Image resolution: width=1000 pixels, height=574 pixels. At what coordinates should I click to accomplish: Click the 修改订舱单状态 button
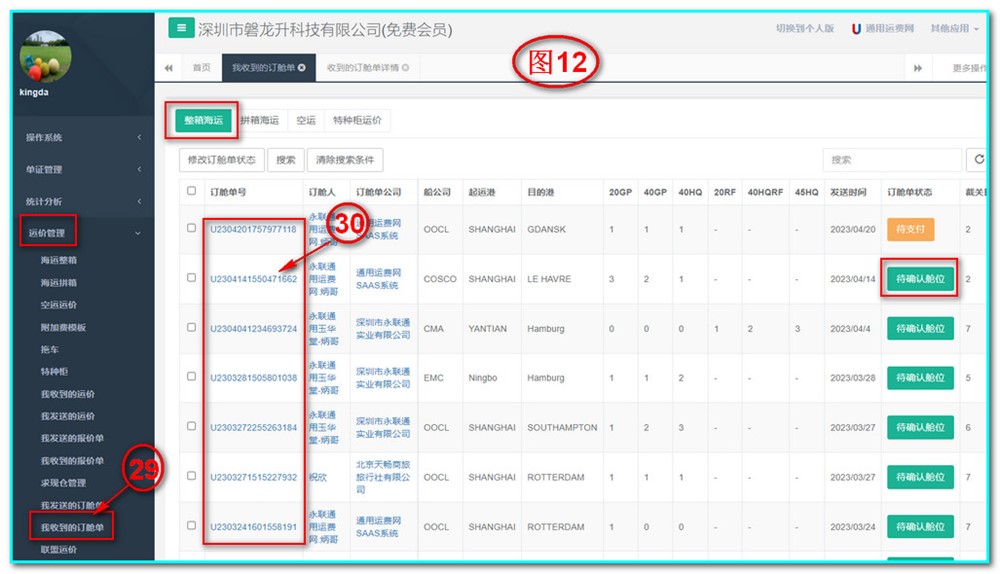(221, 159)
